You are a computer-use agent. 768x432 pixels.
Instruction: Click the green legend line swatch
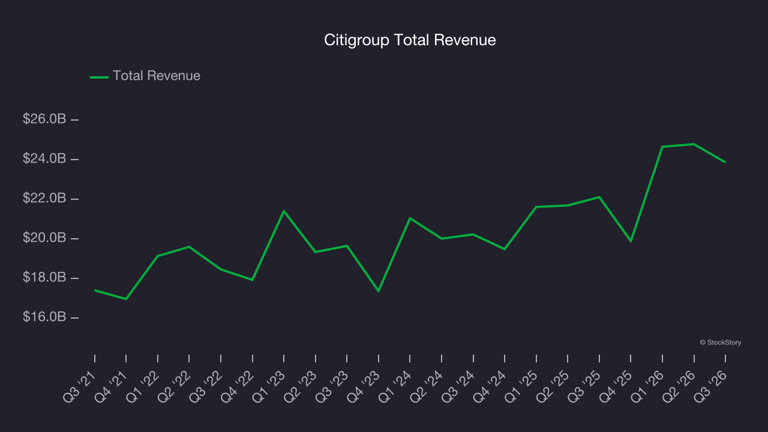click(x=99, y=77)
